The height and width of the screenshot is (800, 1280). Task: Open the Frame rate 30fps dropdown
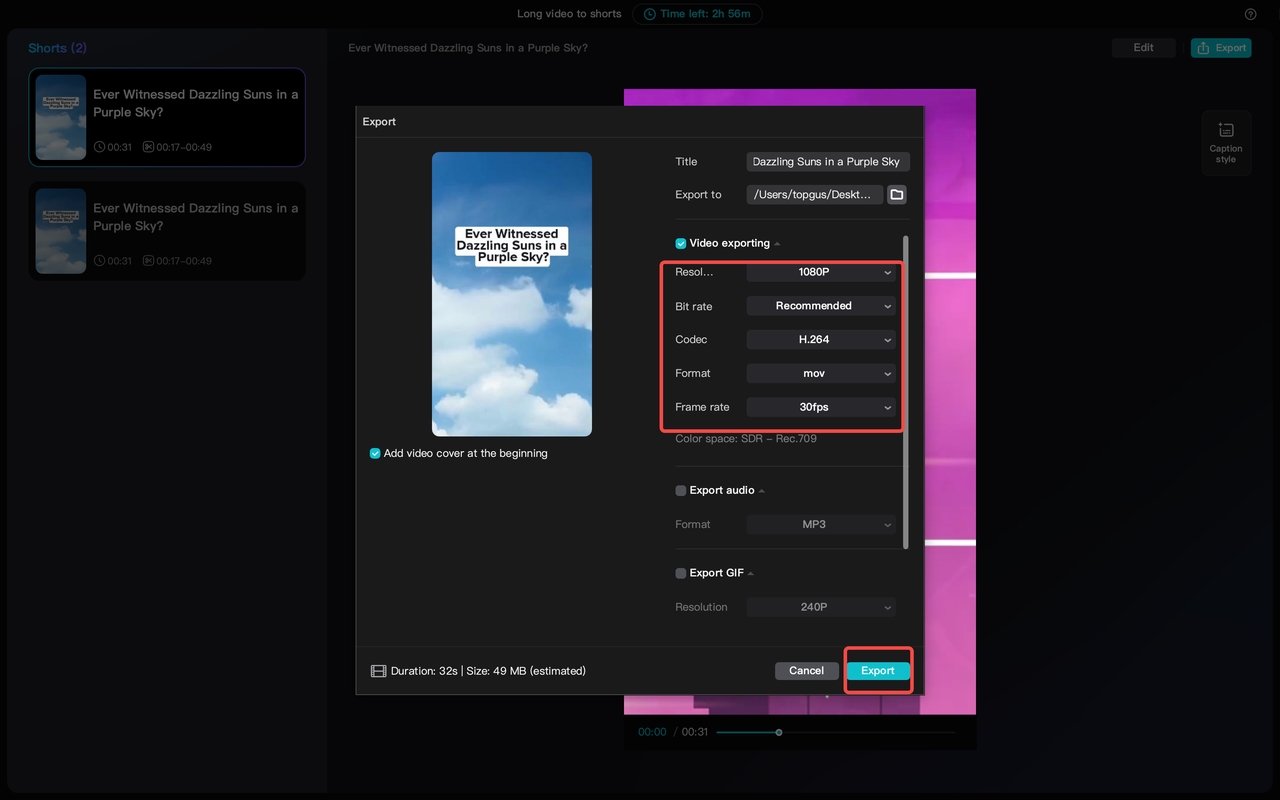pyautogui.click(x=821, y=407)
